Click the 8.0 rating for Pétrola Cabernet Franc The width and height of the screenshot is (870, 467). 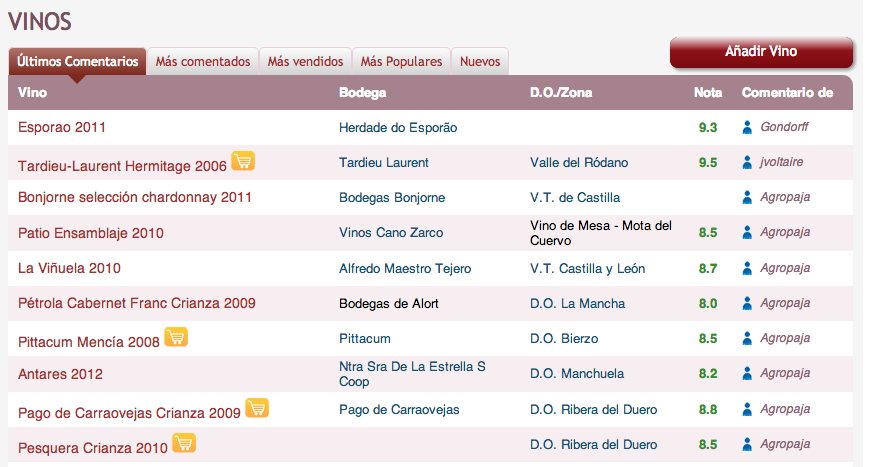(x=708, y=303)
